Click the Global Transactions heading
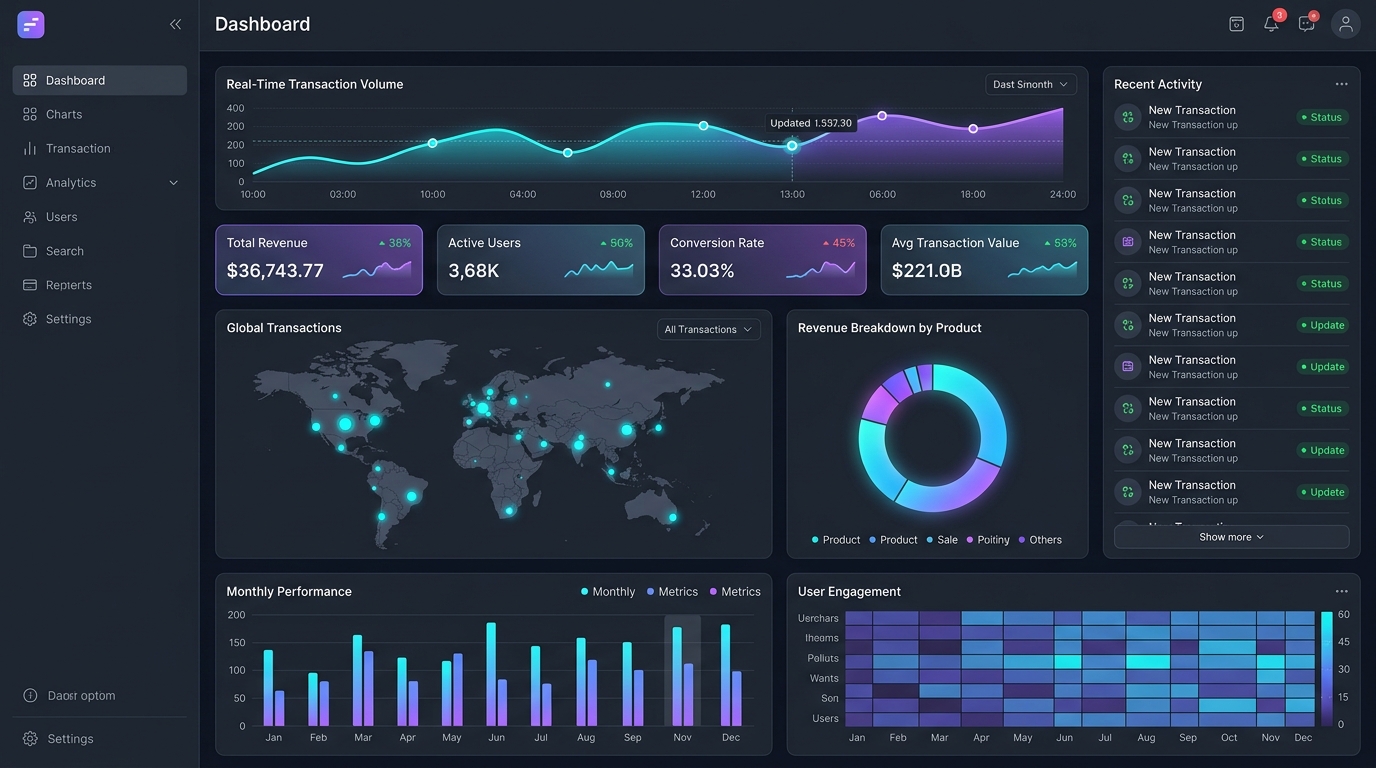 (284, 328)
